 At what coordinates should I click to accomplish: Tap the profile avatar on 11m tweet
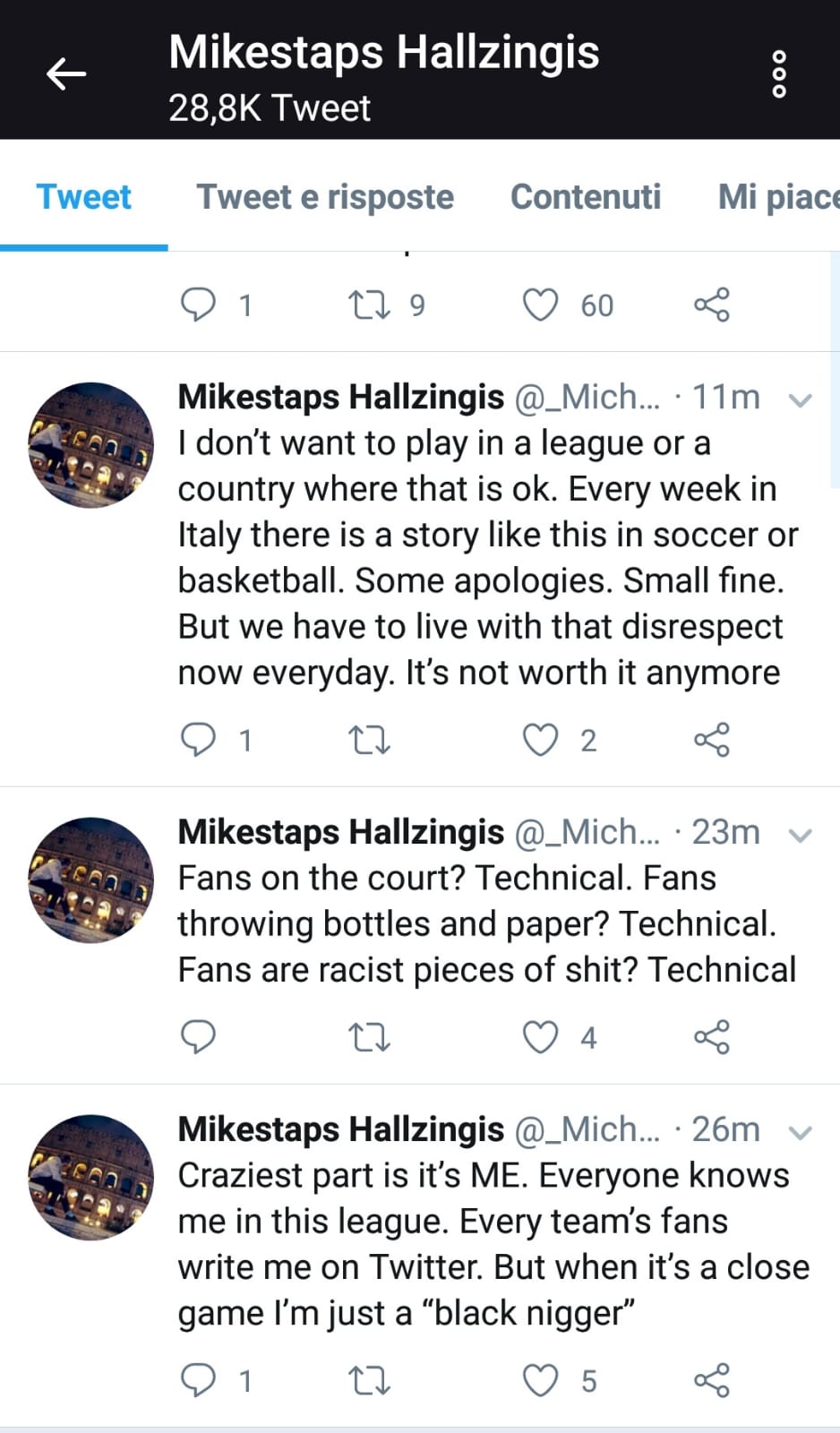pos(90,445)
